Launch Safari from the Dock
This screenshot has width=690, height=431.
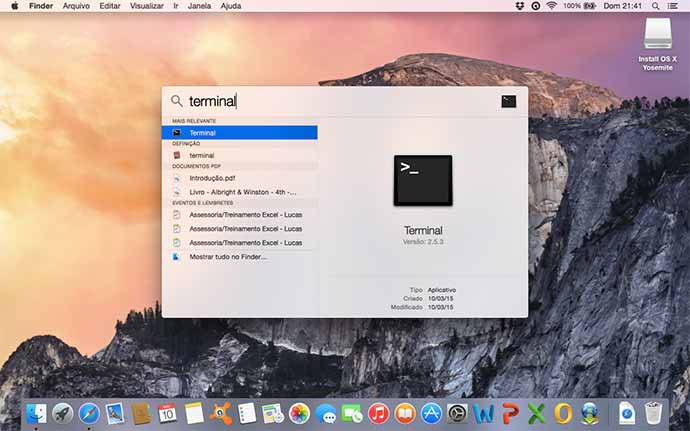89,412
